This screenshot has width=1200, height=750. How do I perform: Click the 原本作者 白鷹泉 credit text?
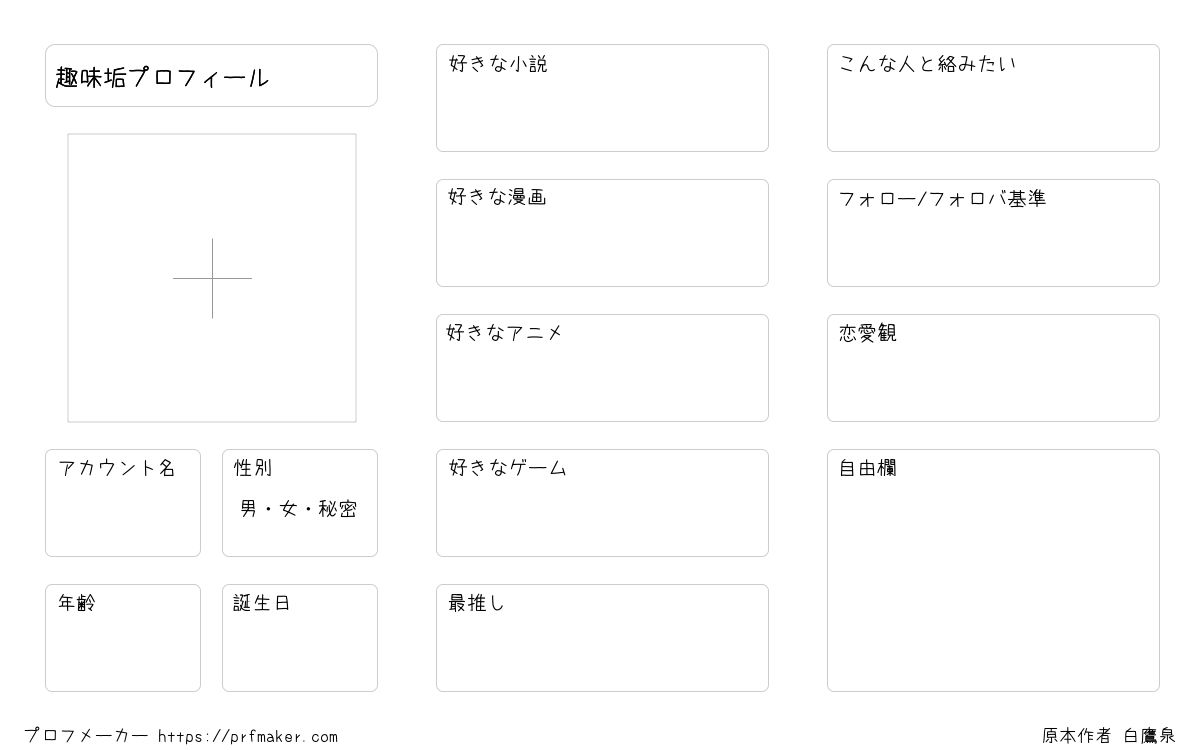[x=1109, y=736]
